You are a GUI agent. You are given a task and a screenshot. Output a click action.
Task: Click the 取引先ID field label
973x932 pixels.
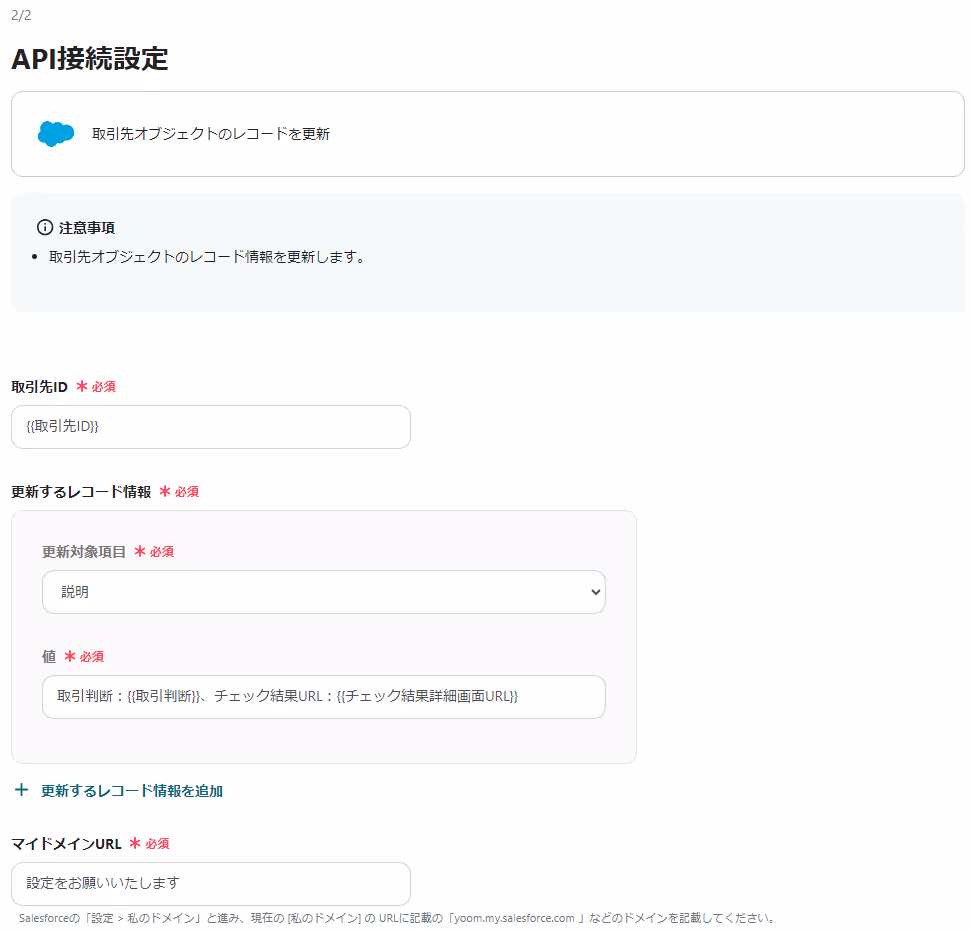tap(39, 387)
